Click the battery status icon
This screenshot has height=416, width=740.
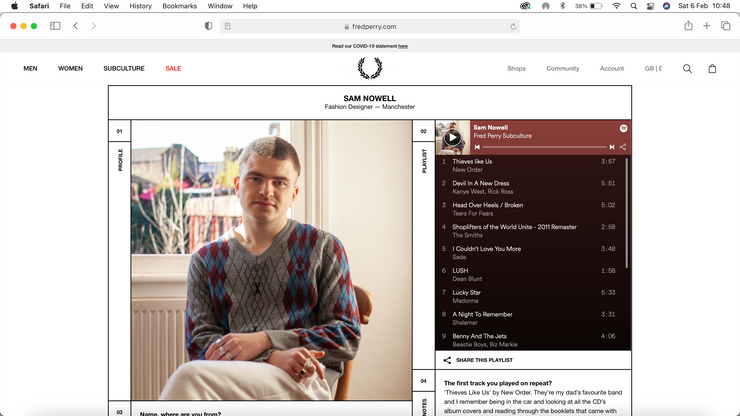point(596,6)
